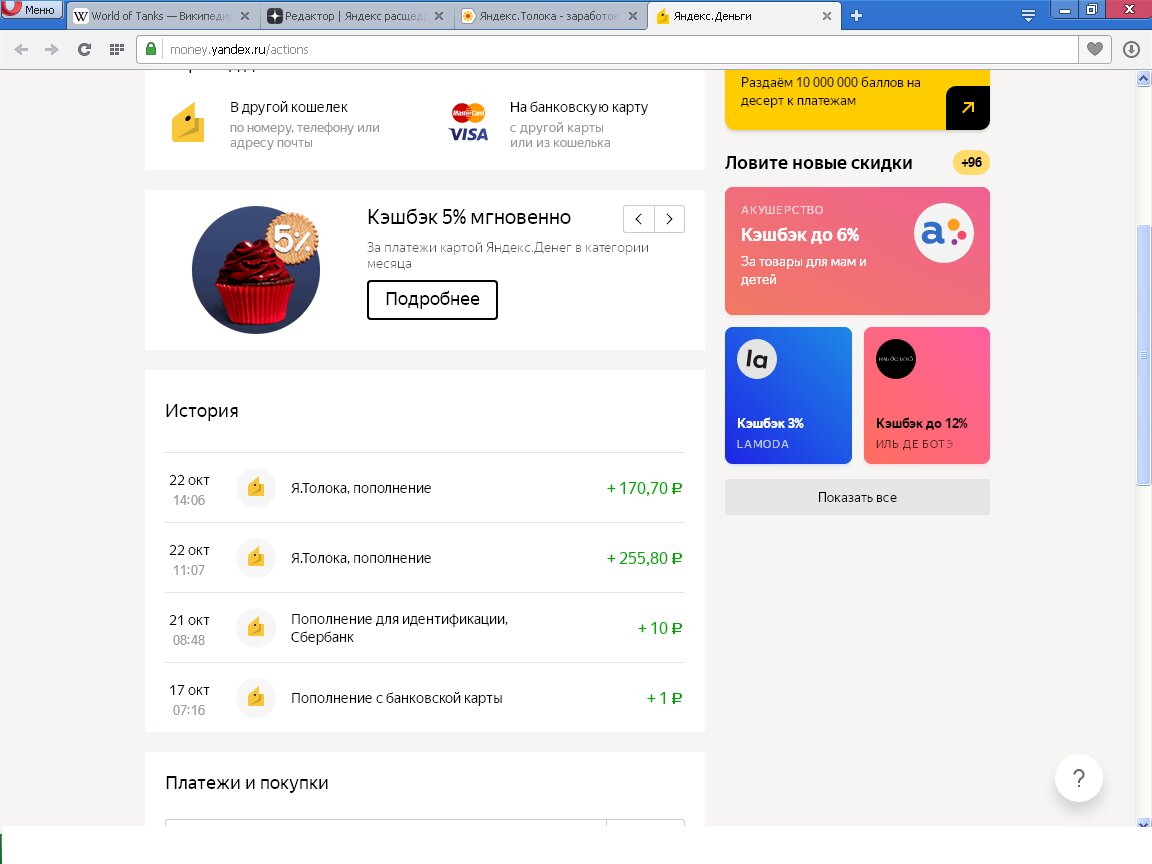Open the help question mark button
The height and width of the screenshot is (864, 1152).
(1079, 778)
